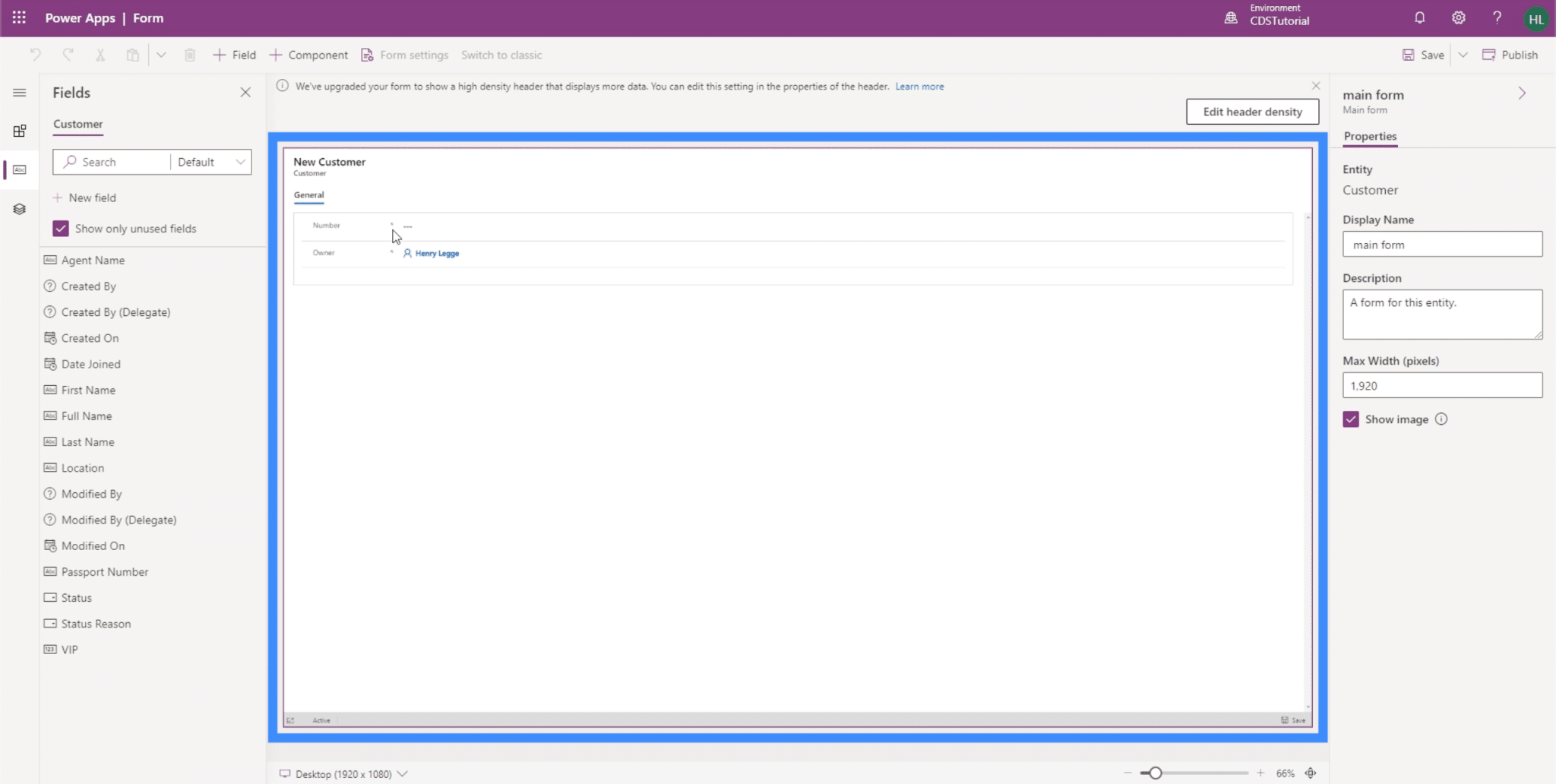Image resolution: width=1556 pixels, height=784 pixels.
Task: Dismiss the header density notification
Action: click(1316, 86)
